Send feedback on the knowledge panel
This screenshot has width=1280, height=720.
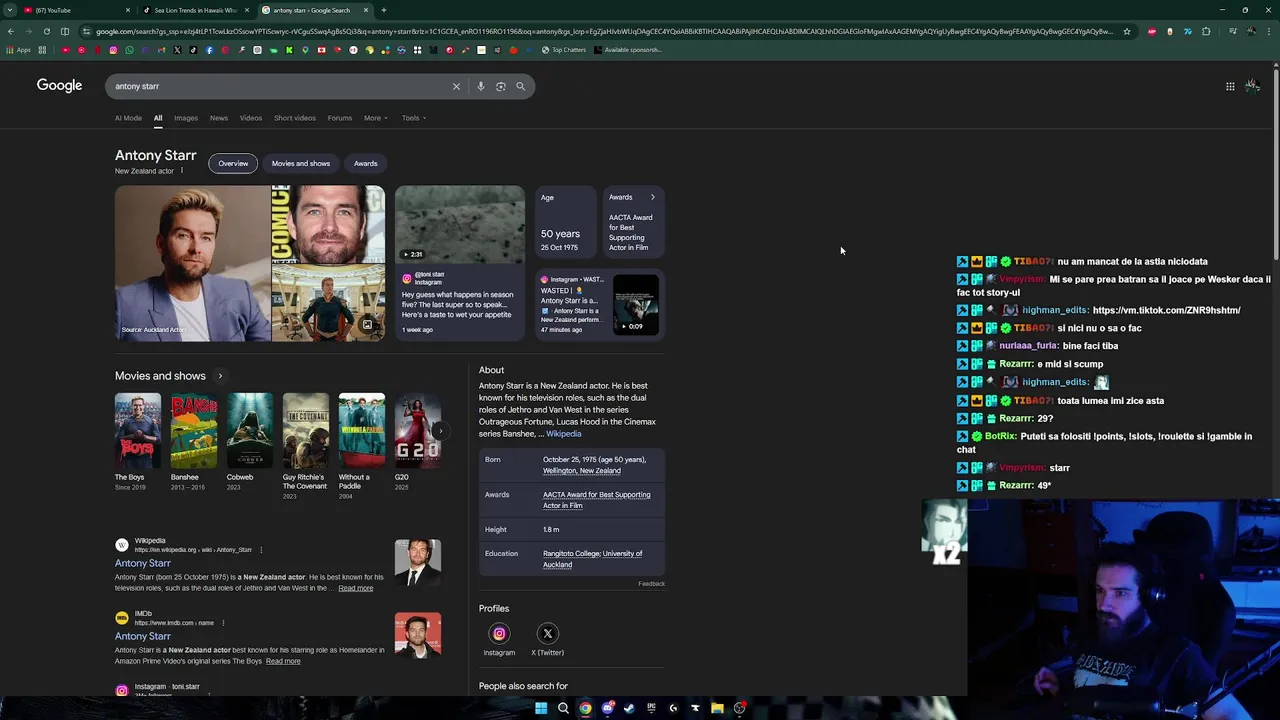click(651, 584)
